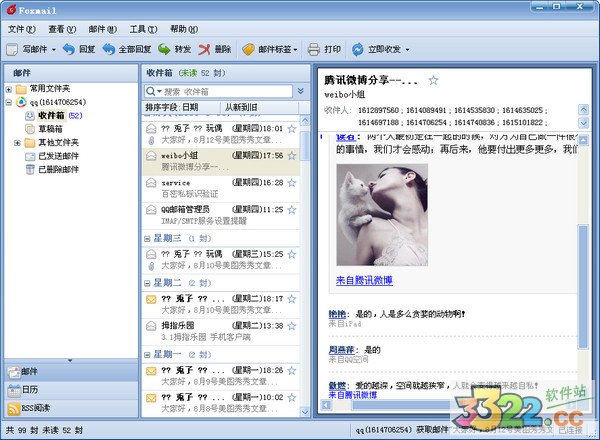Switch to the RSS阅读 panel
The width and height of the screenshot is (600, 440).
pos(71,409)
